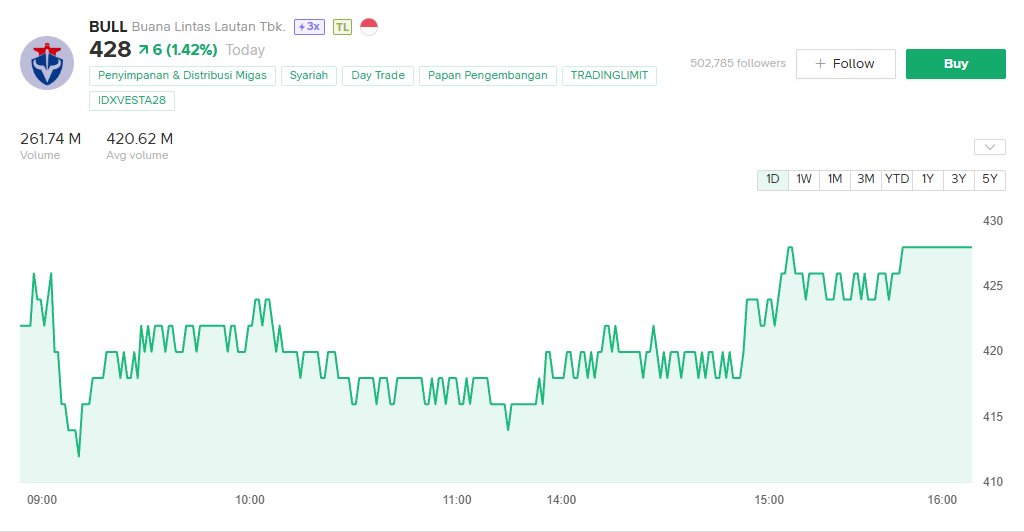
Task: Click the 15:00 time axis label
Action: (769, 500)
